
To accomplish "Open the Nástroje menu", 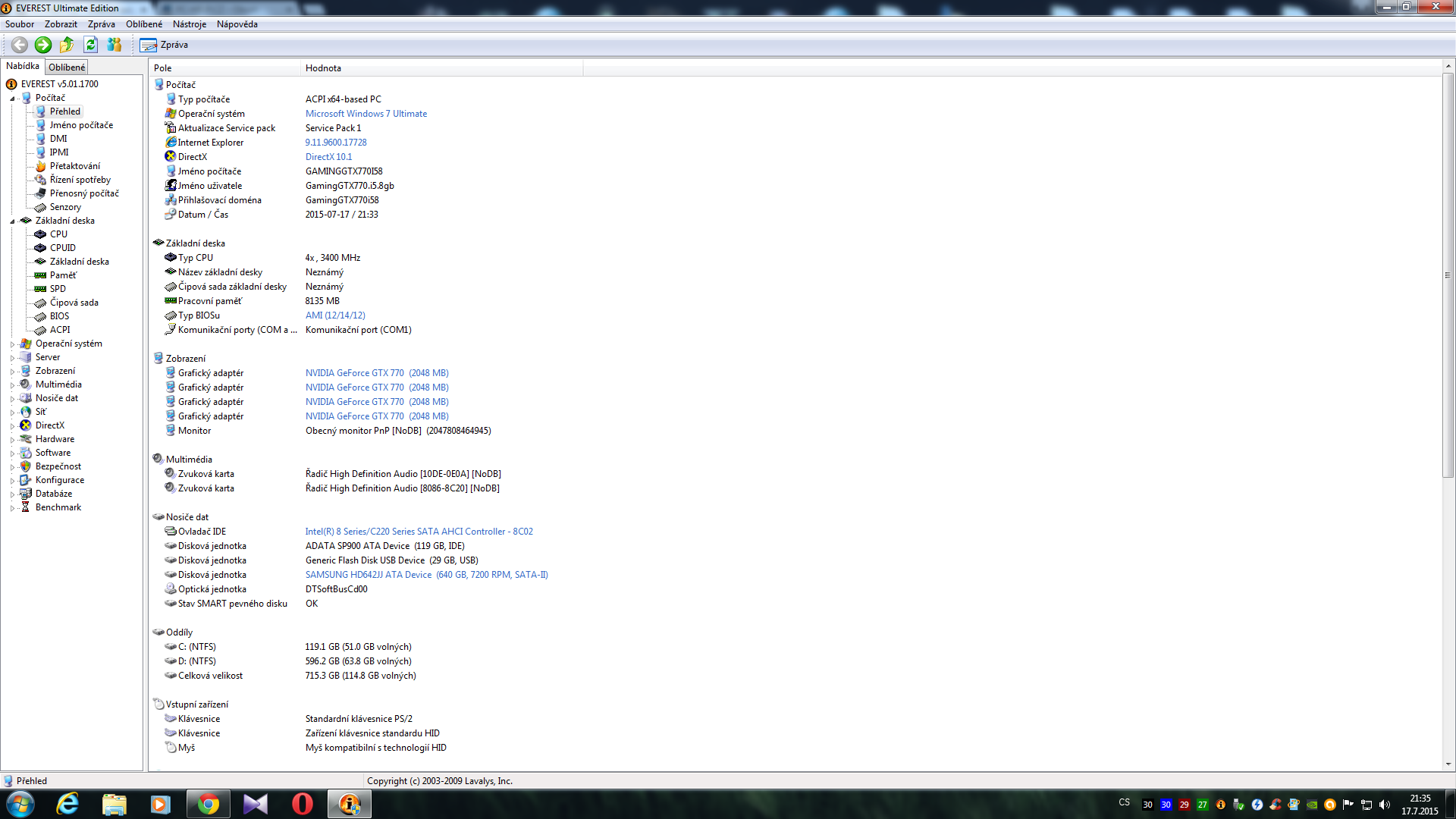I will (189, 24).
